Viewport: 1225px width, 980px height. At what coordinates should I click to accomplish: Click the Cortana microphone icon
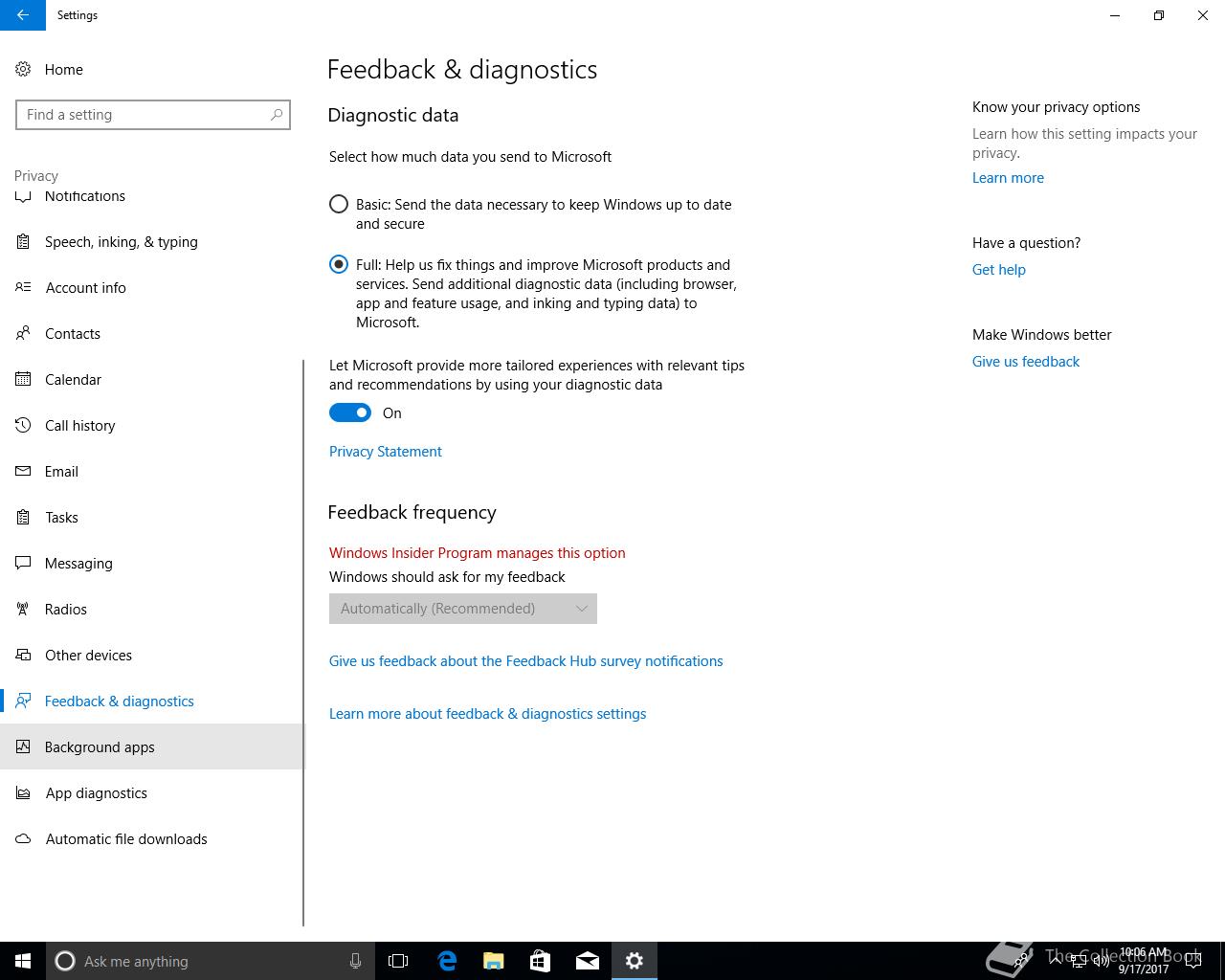click(x=355, y=961)
